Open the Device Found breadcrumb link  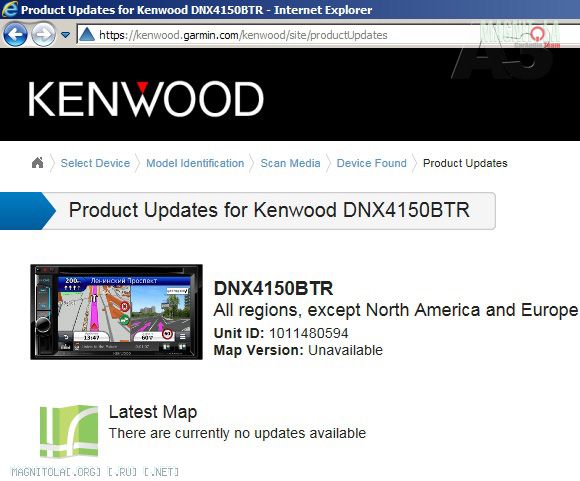tap(371, 163)
